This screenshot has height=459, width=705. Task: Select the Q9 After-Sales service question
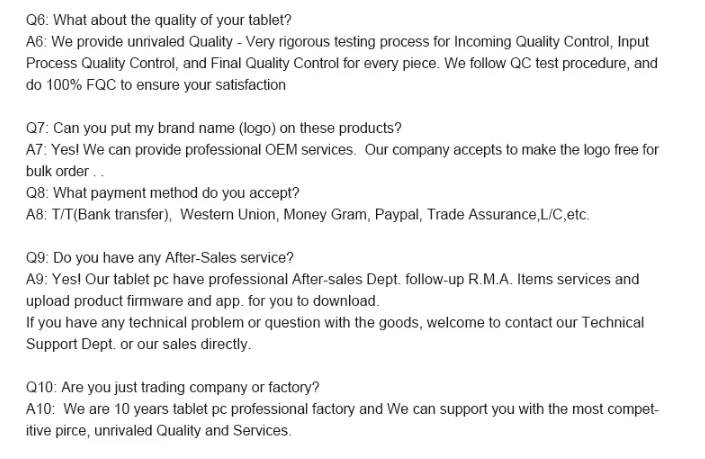pyautogui.click(x=160, y=258)
